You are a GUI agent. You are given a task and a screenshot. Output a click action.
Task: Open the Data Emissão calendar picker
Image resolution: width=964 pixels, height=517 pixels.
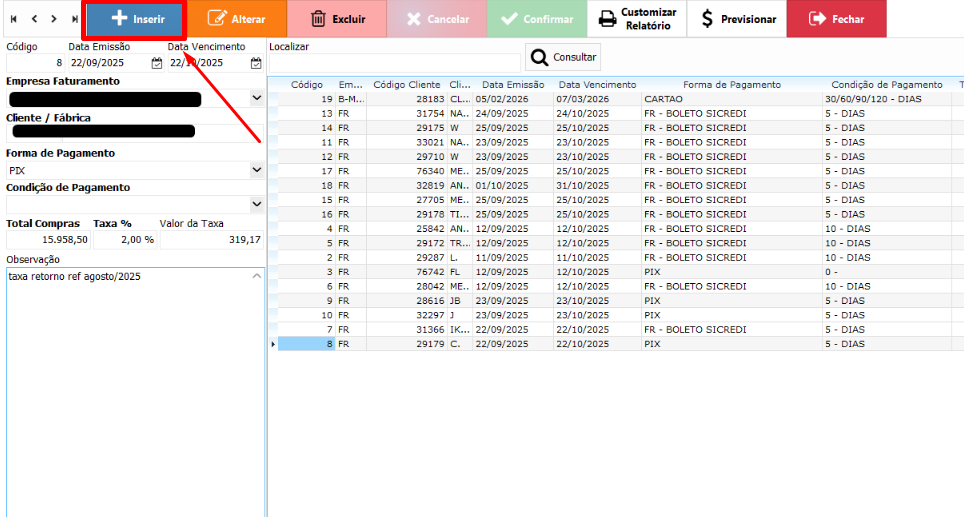point(156,63)
